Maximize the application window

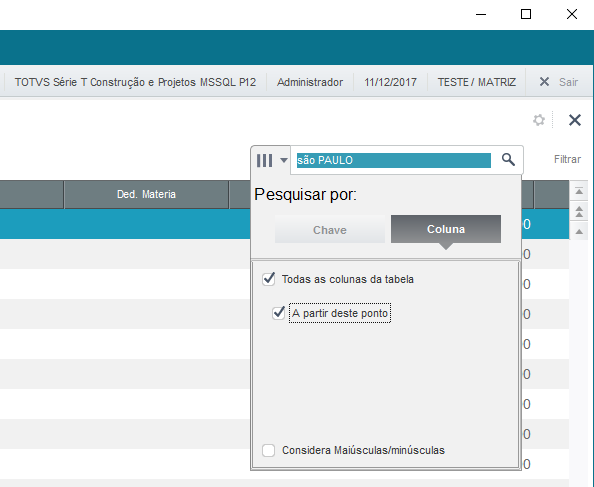click(x=526, y=14)
